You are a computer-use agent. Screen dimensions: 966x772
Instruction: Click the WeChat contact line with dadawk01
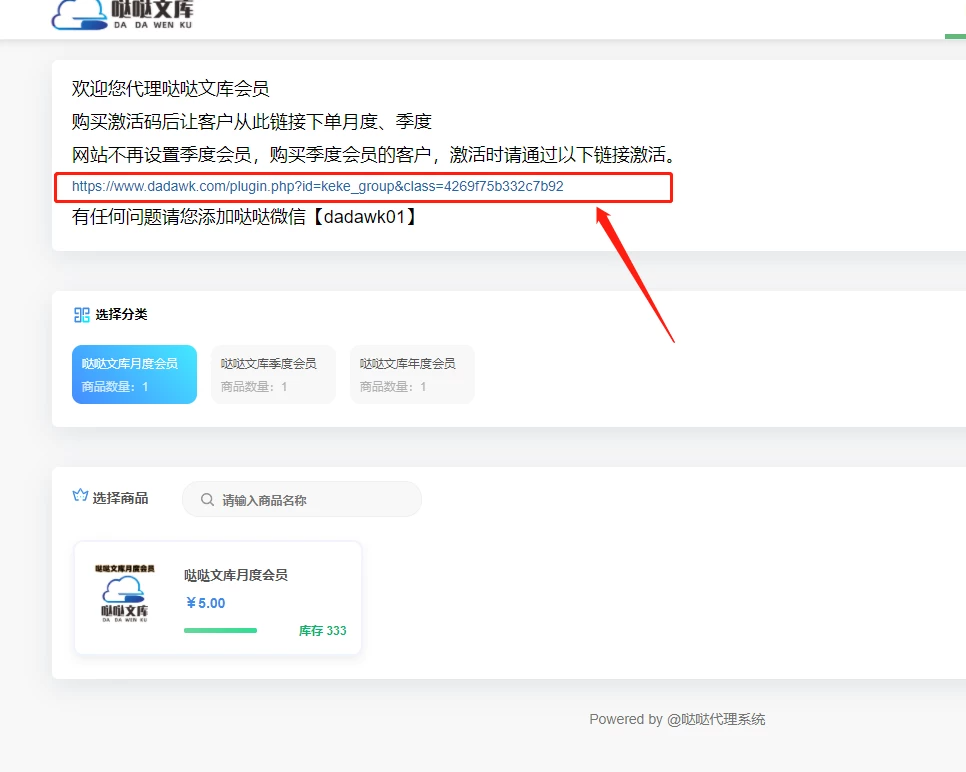point(244,217)
